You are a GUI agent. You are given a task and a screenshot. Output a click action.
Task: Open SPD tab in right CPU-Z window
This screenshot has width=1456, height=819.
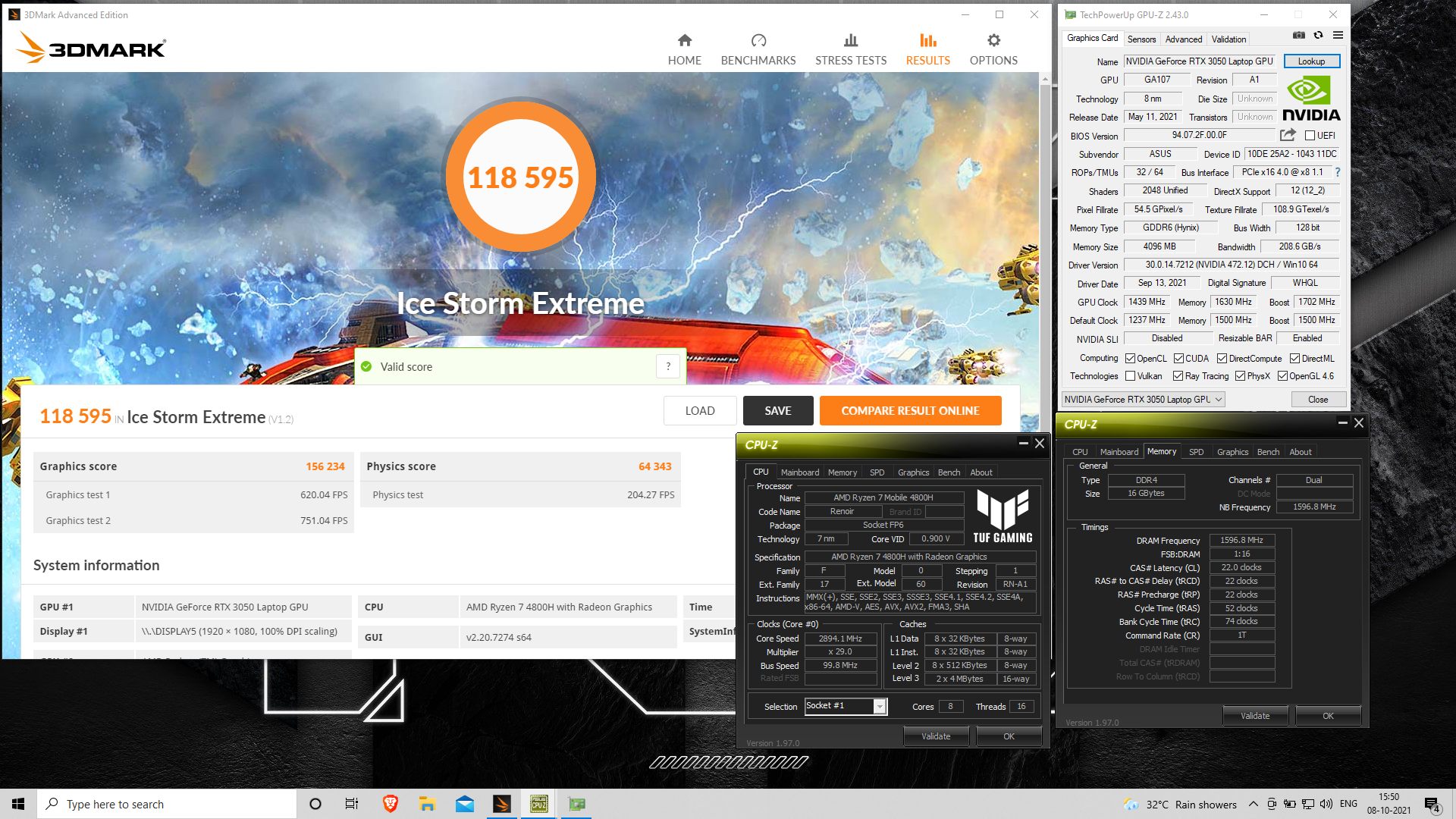click(1196, 451)
